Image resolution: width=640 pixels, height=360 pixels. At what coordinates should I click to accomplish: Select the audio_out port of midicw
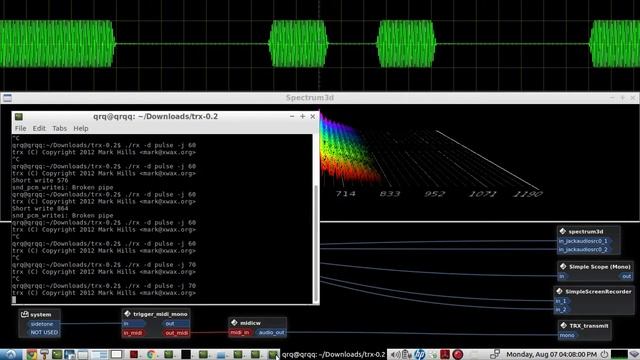coord(271,332)
